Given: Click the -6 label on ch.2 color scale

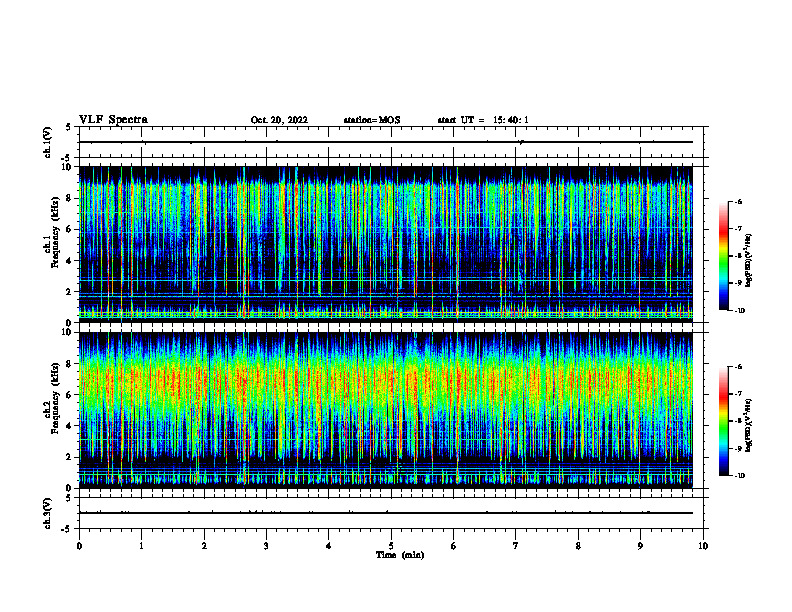Looking at the screenshot, I should pyautogui.click(x=738, y=367).
